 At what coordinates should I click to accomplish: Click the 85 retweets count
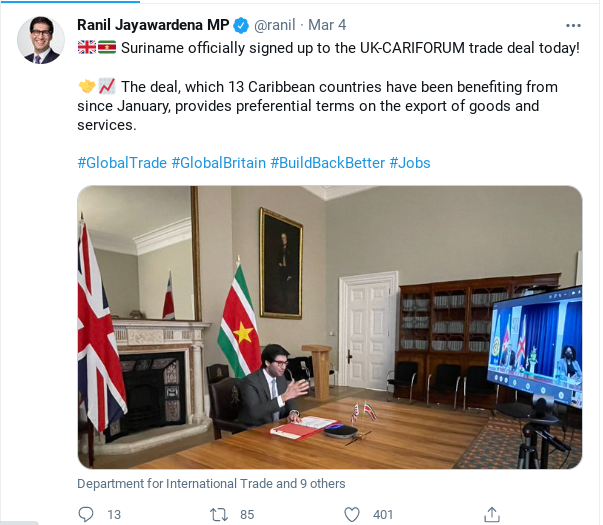coord(247,515)
